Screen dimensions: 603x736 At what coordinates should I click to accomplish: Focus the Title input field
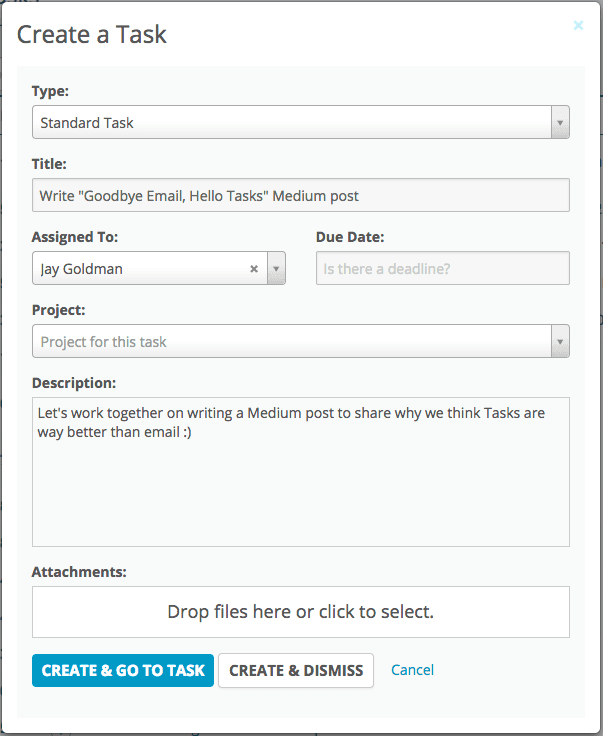point(301,195)
